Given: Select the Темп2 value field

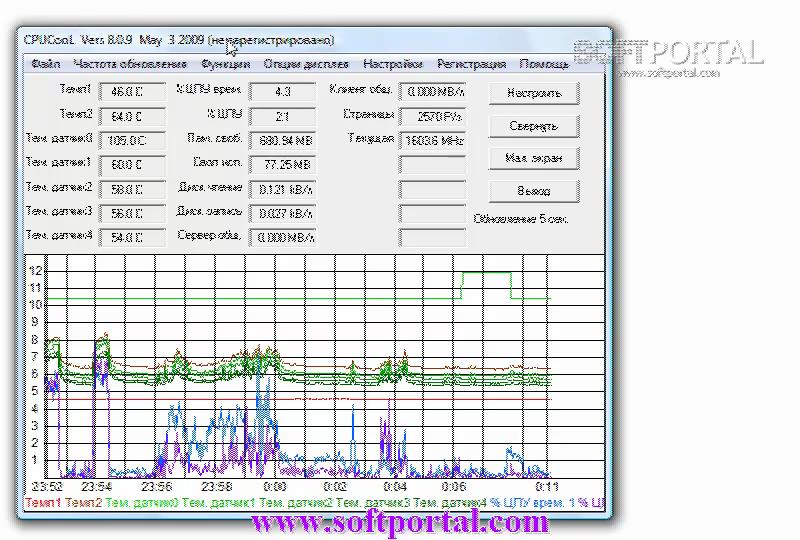Looking at the screenshot, I should pos(132,116).
